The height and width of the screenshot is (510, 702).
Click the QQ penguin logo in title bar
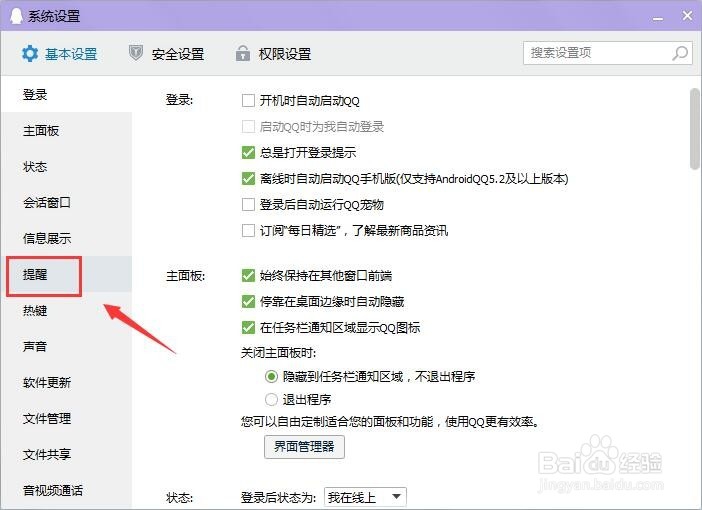click(16, 16)
